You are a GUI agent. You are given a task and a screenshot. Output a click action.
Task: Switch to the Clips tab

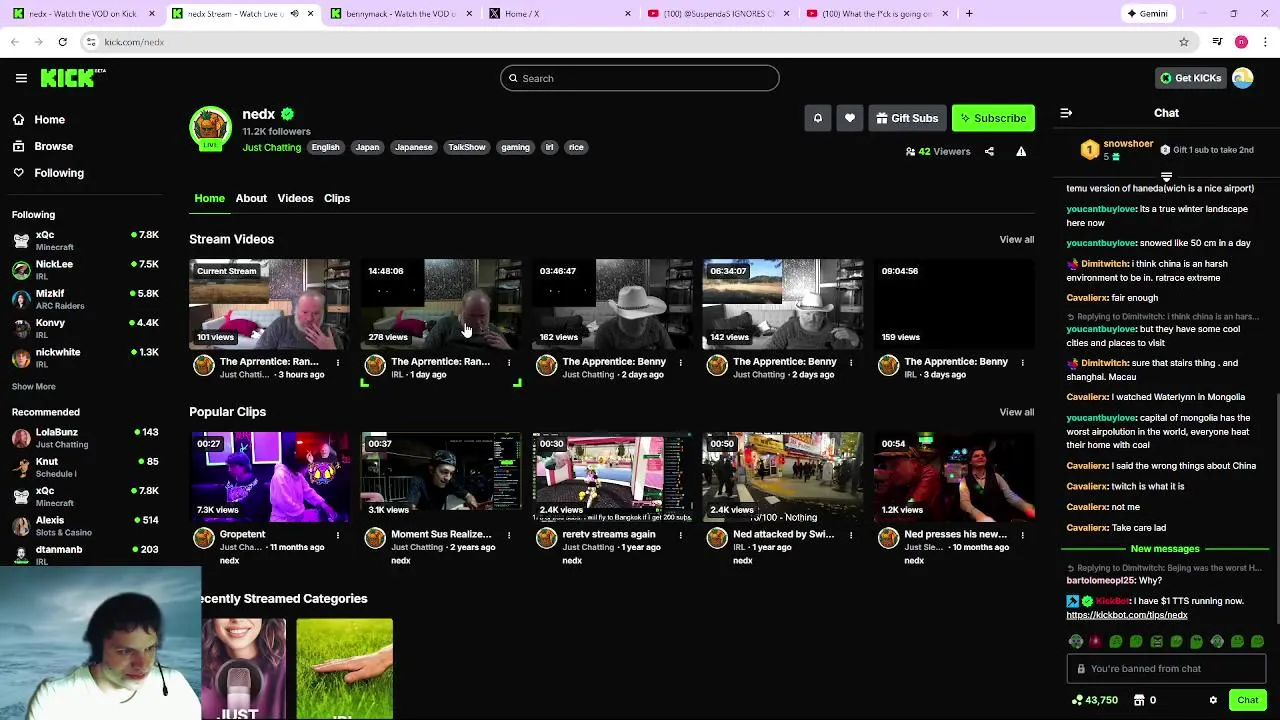pyautogui.click(x=337, y=198)
